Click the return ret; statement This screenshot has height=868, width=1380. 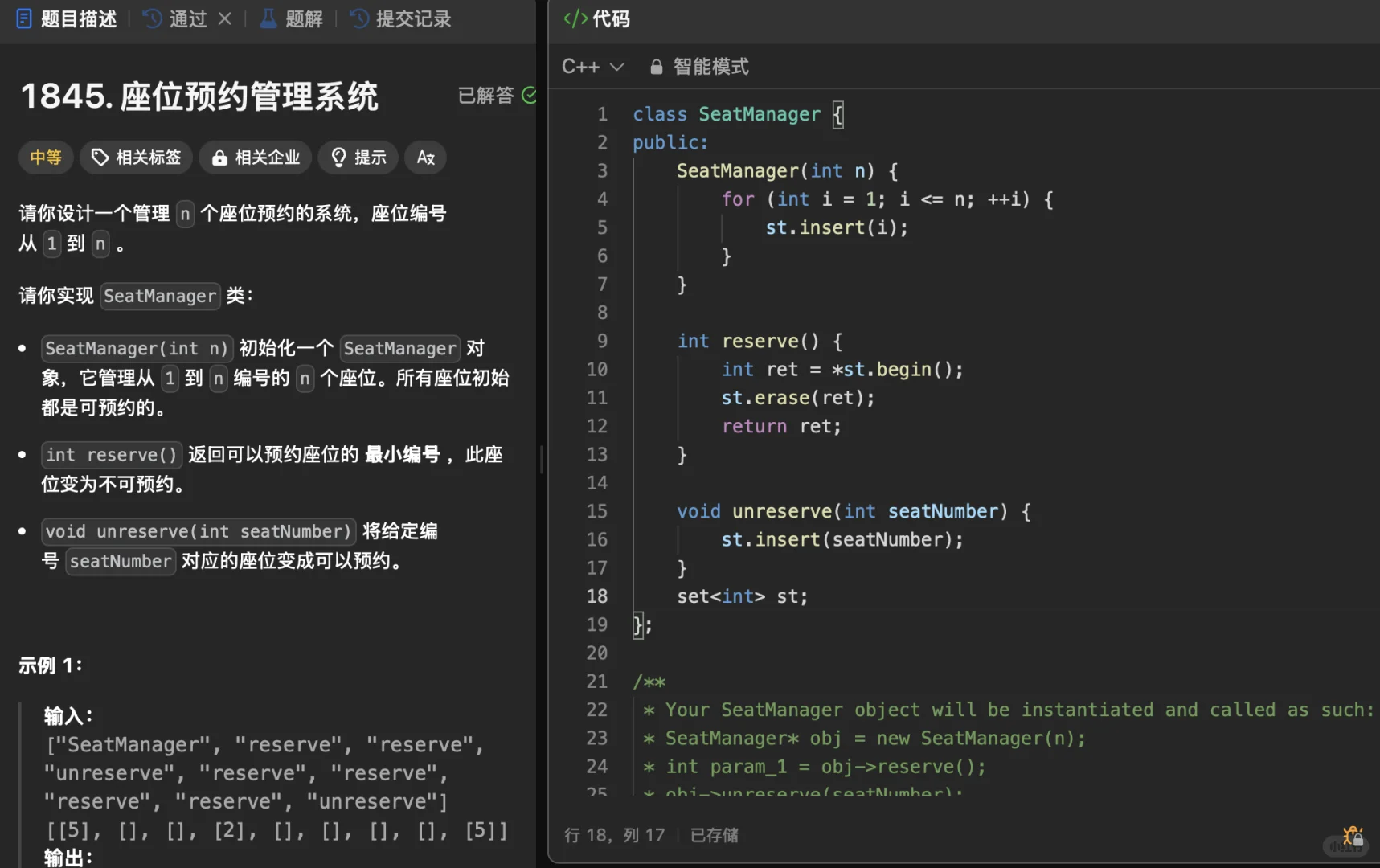(x=781, y=426)
